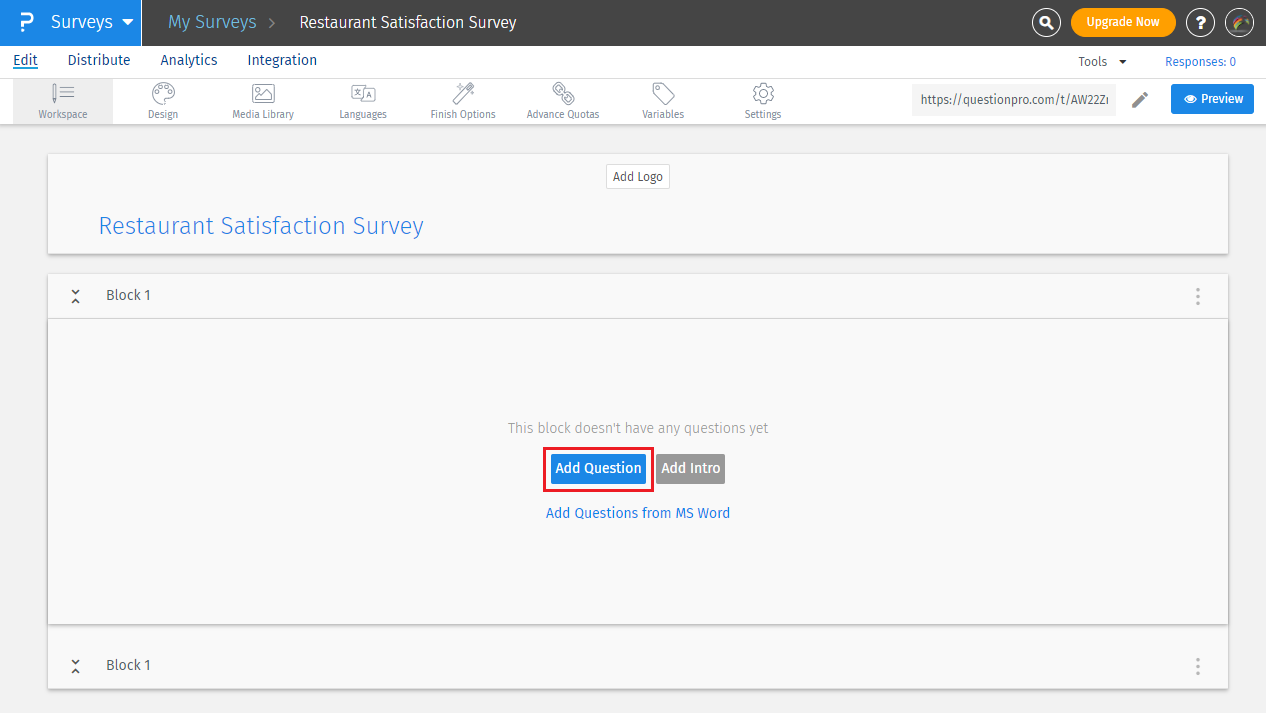The image size is (1266, 713).
Task: Open Advance Quotas
Action: coord(563,101)
